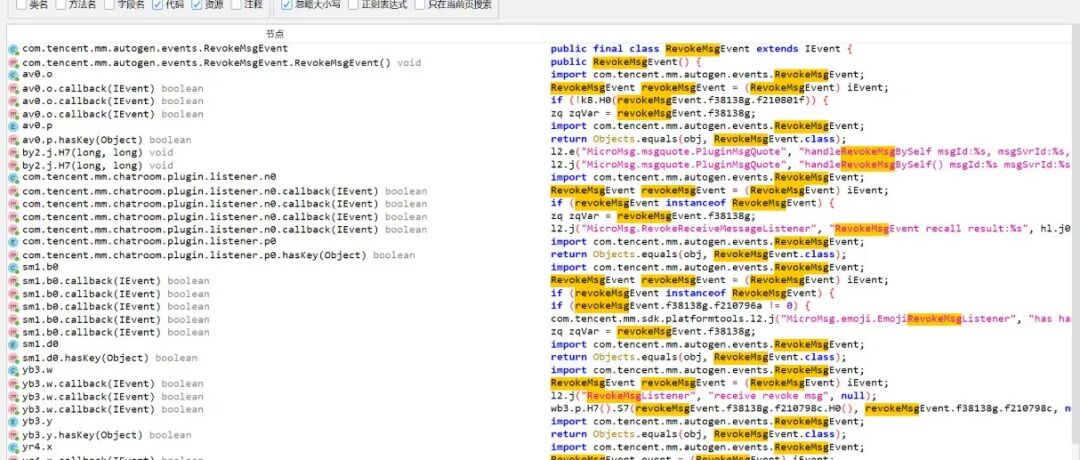Viewport: 1080px width, 460px height.
Task: Select the sm1.d0 class node name
Action: [x=40, y=345]
